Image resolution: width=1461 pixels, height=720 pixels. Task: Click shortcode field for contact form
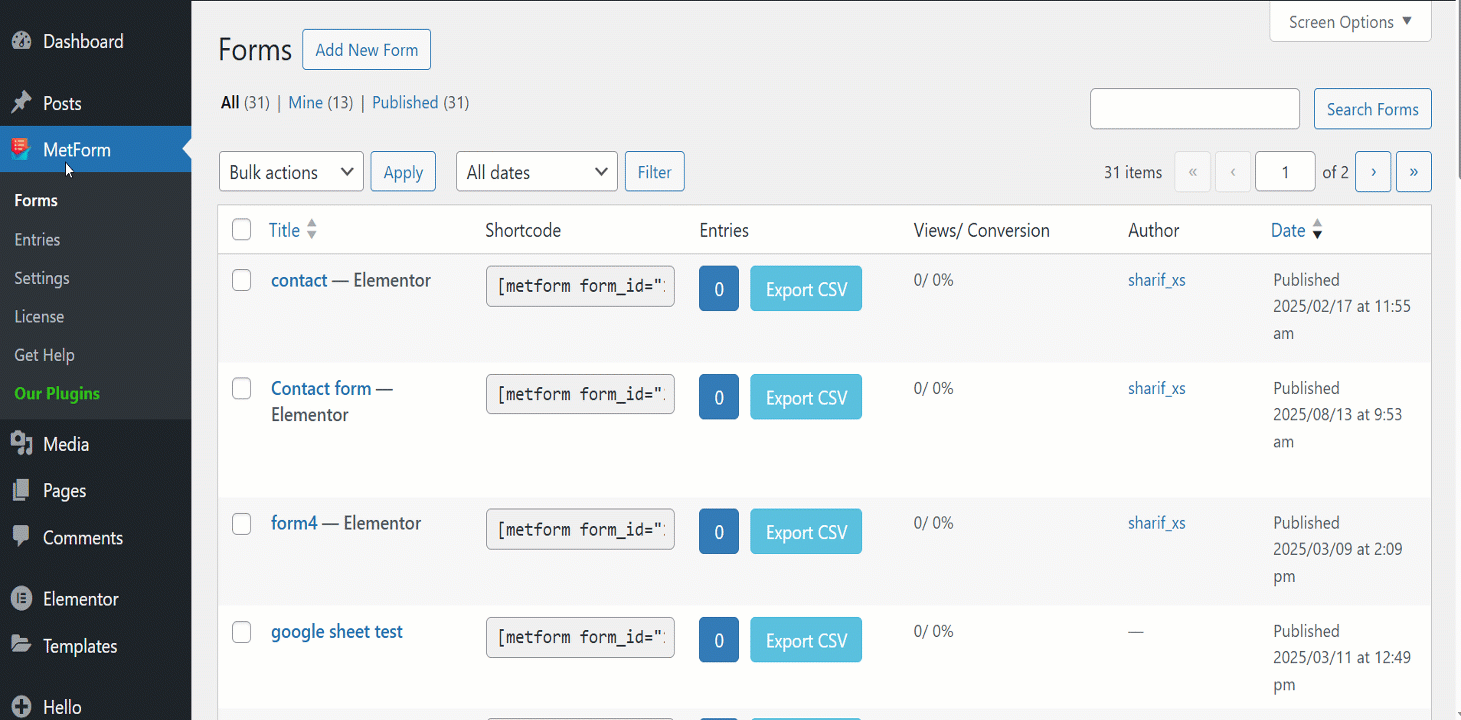pos(580,286)
